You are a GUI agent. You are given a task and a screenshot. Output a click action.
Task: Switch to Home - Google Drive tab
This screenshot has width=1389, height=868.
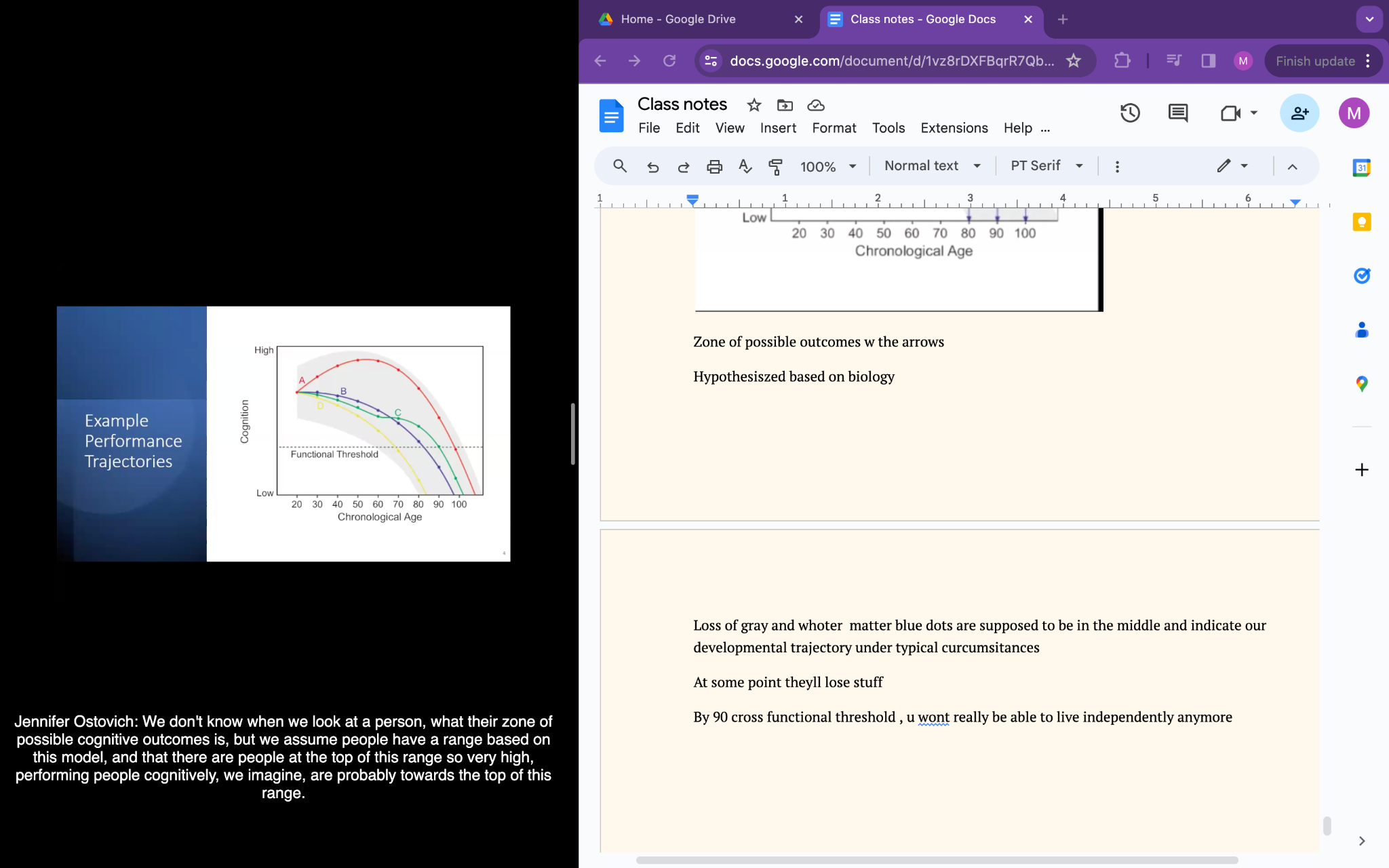(x=678, y=19)
